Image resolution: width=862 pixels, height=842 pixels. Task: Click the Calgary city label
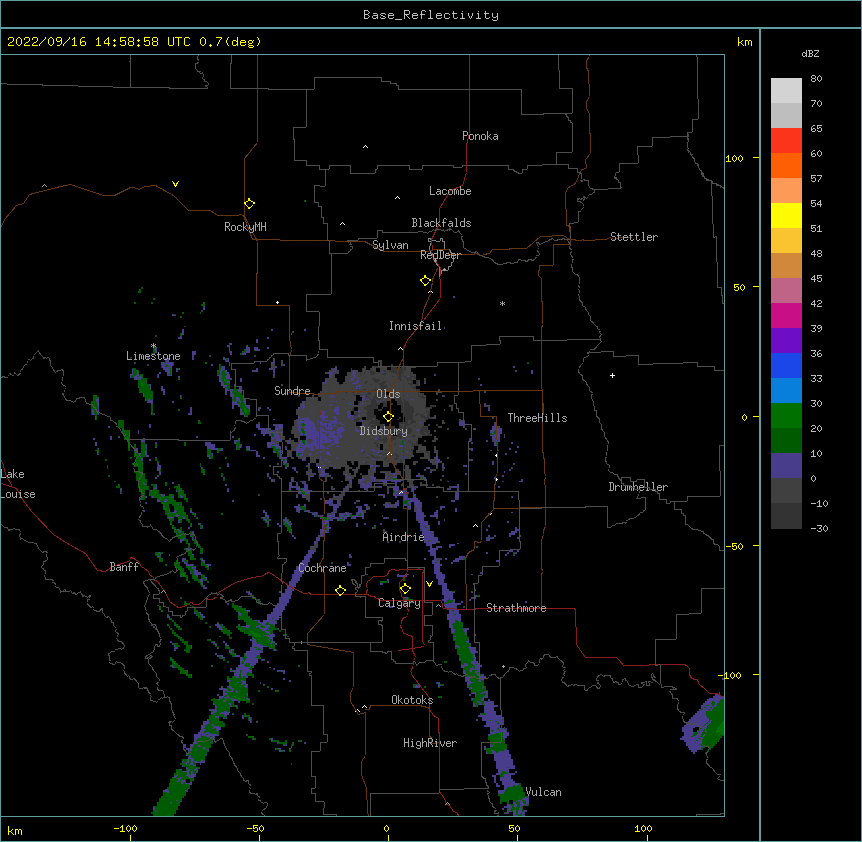[399, 603]
